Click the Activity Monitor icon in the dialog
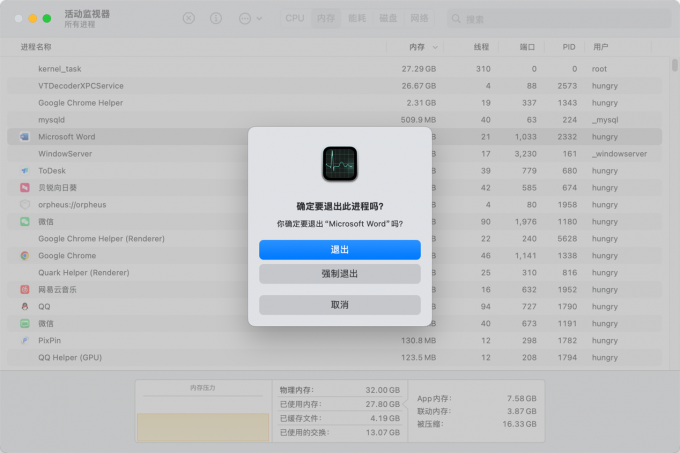Screen dimensions: 680x453 (339, 163)
